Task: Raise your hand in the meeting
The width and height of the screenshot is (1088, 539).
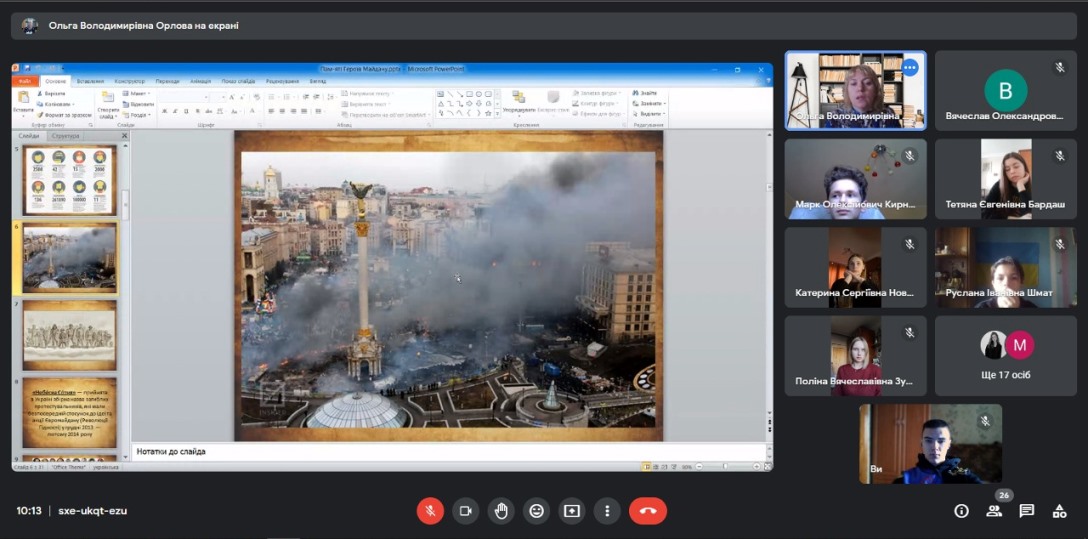Action: coord(501,511)
